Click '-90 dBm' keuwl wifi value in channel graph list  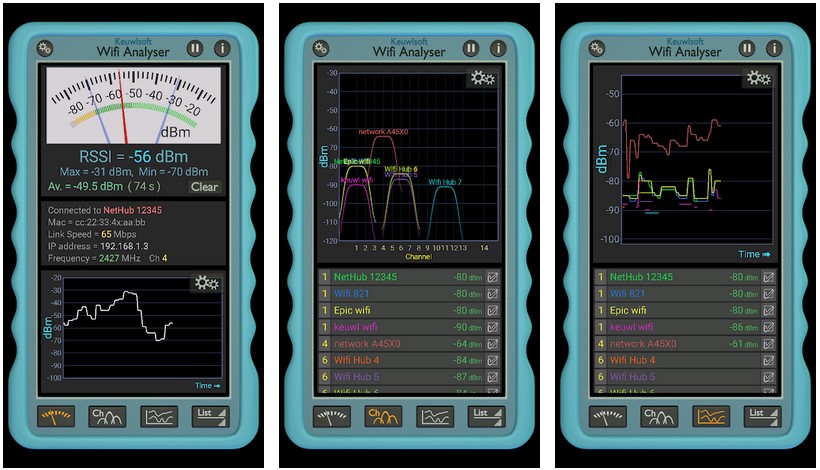(x=468, y=327)
